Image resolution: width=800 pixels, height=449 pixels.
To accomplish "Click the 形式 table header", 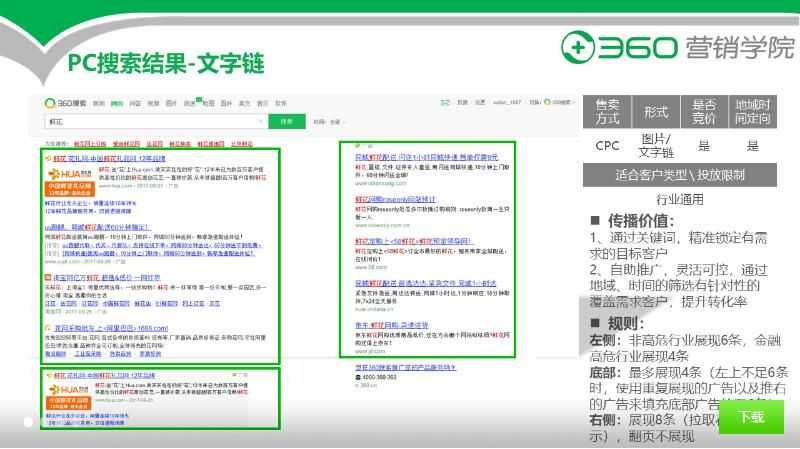I will tap(656, 111).
